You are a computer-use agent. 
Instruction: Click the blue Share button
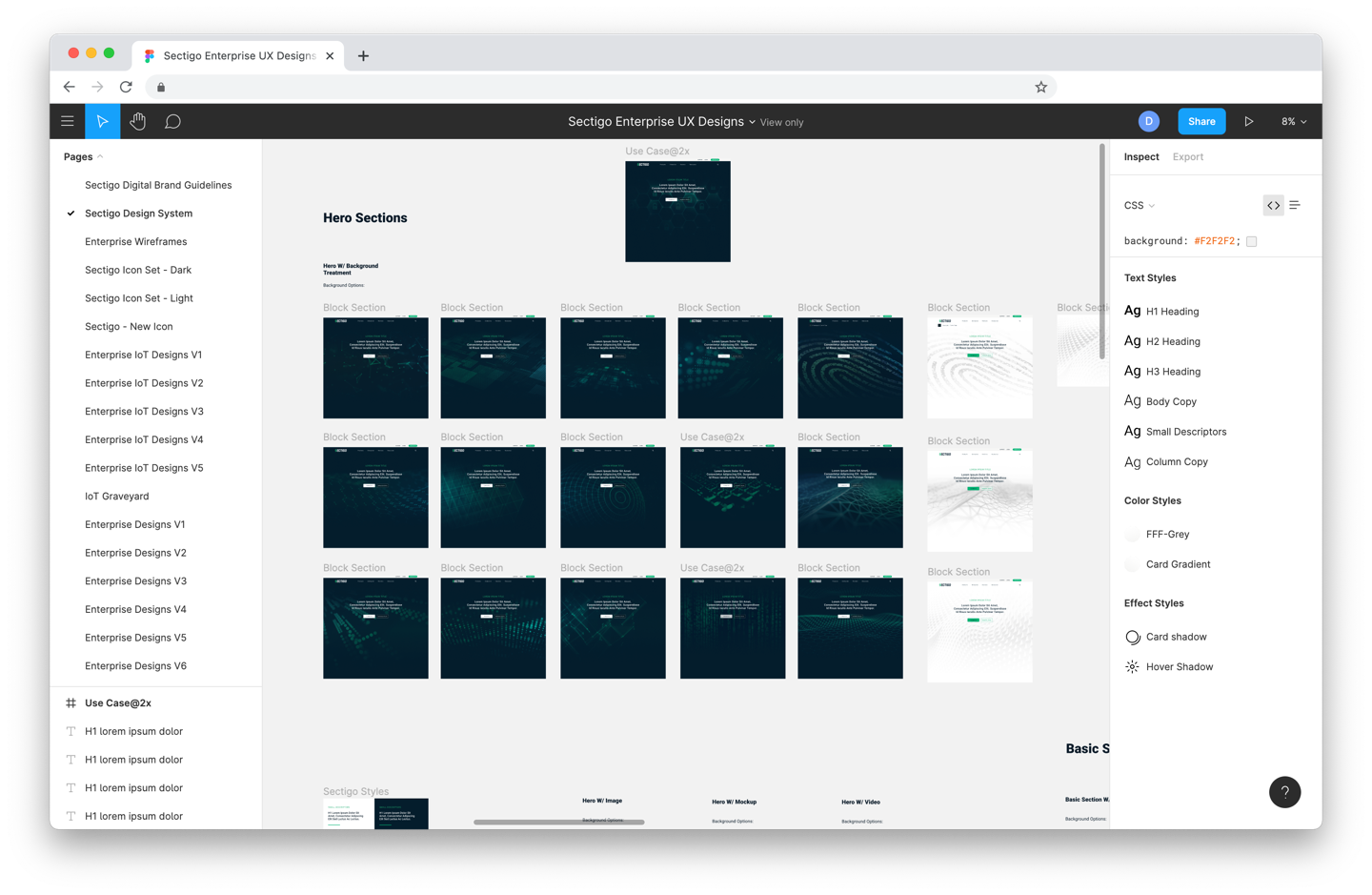(1201, 121)
